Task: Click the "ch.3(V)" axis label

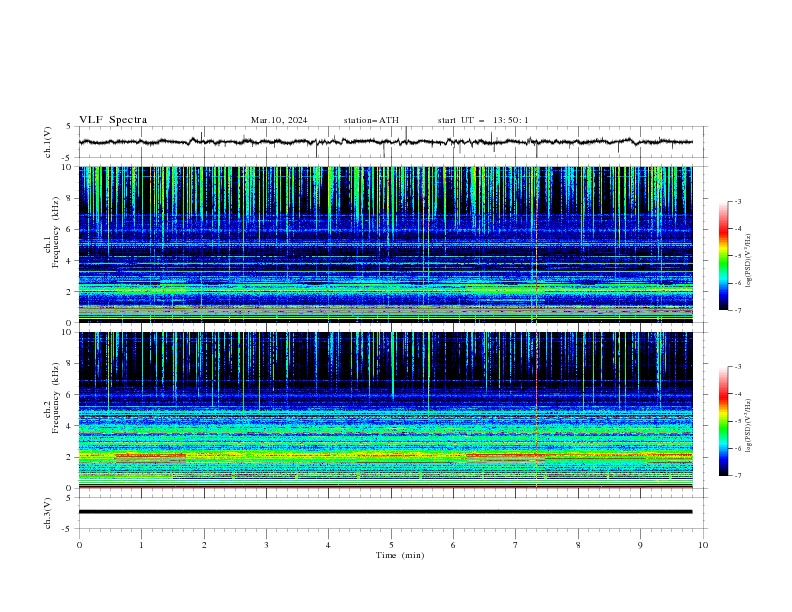Action: (x=48, y=513)
